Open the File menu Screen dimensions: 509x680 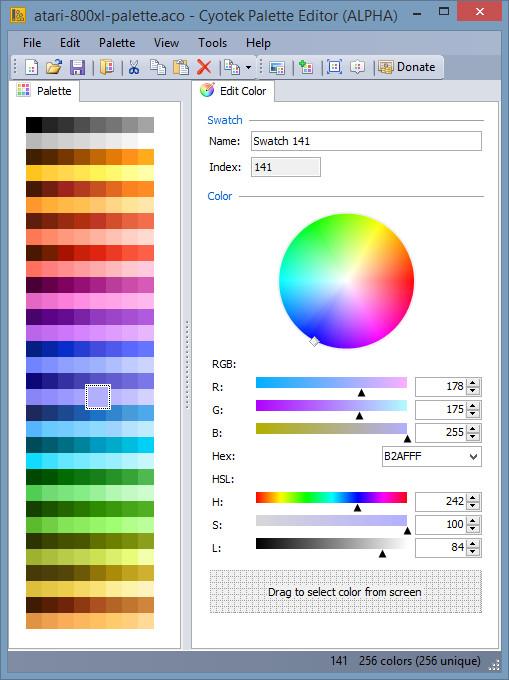click(x=32, y=43)
